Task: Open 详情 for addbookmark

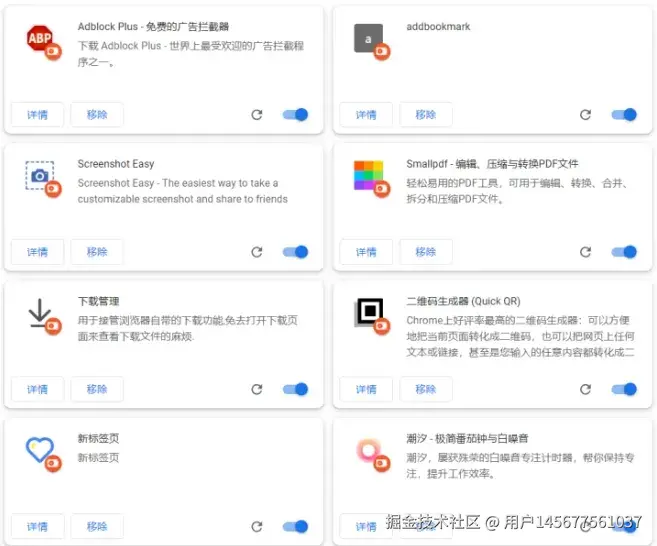Action: (x=366, y=114)
